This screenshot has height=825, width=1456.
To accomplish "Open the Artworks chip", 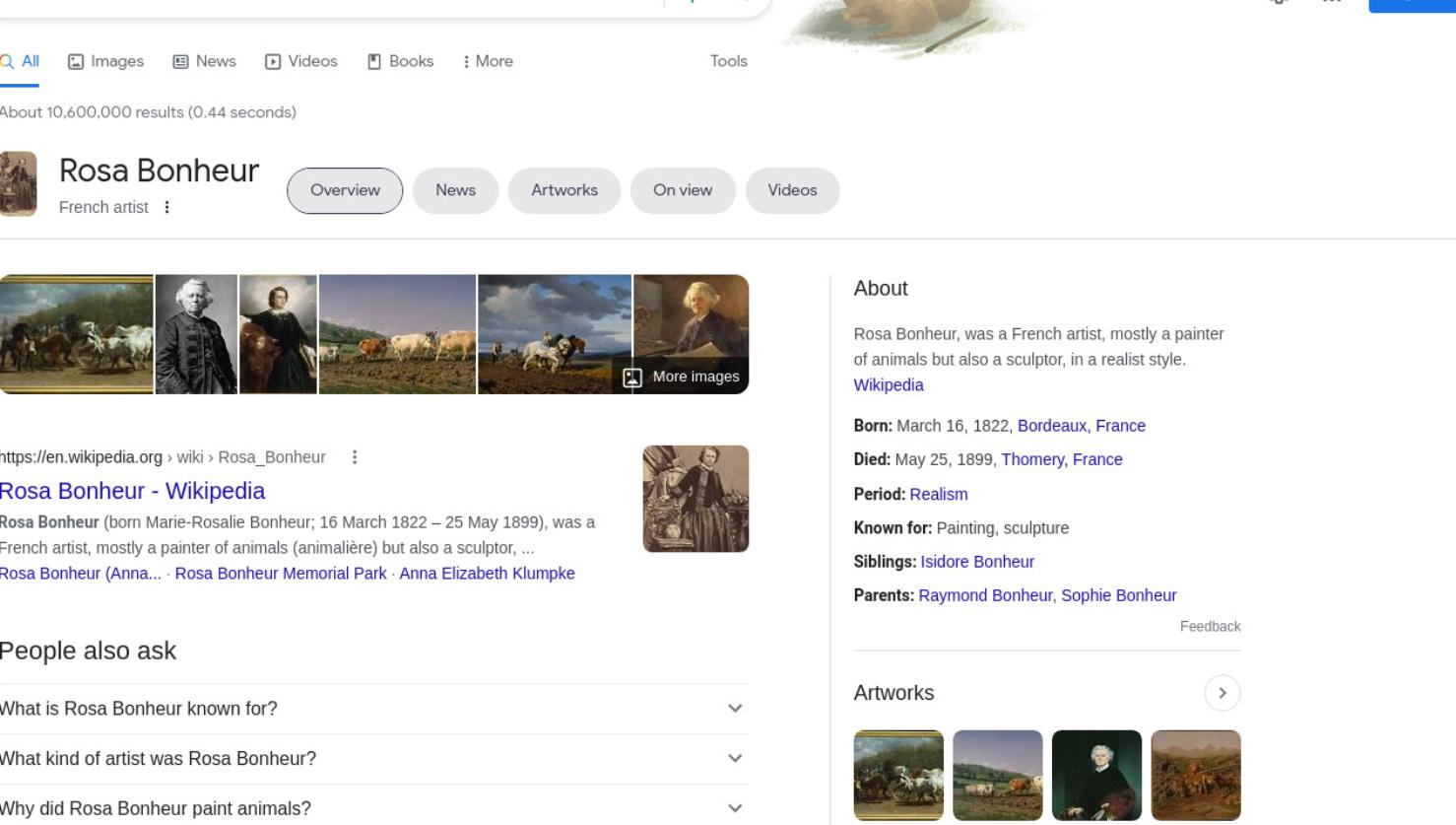I will coord(564,190).
